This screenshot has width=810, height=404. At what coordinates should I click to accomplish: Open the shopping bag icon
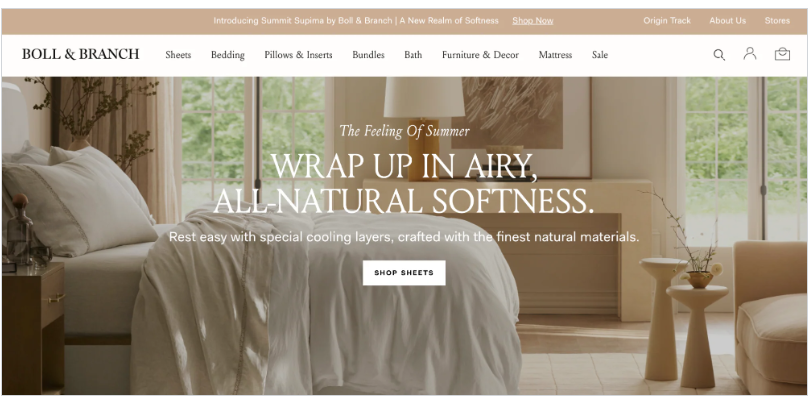pyautogui.click(x=782, y=54)
